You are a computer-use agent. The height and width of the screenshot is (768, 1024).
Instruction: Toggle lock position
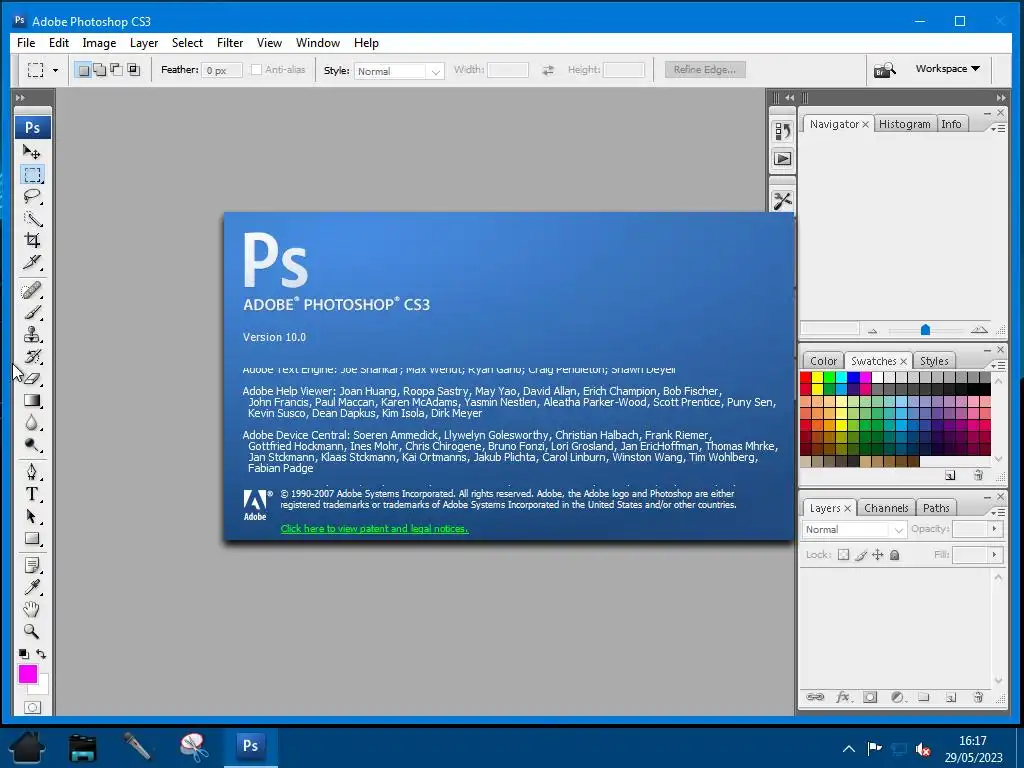tap(878, 555)
